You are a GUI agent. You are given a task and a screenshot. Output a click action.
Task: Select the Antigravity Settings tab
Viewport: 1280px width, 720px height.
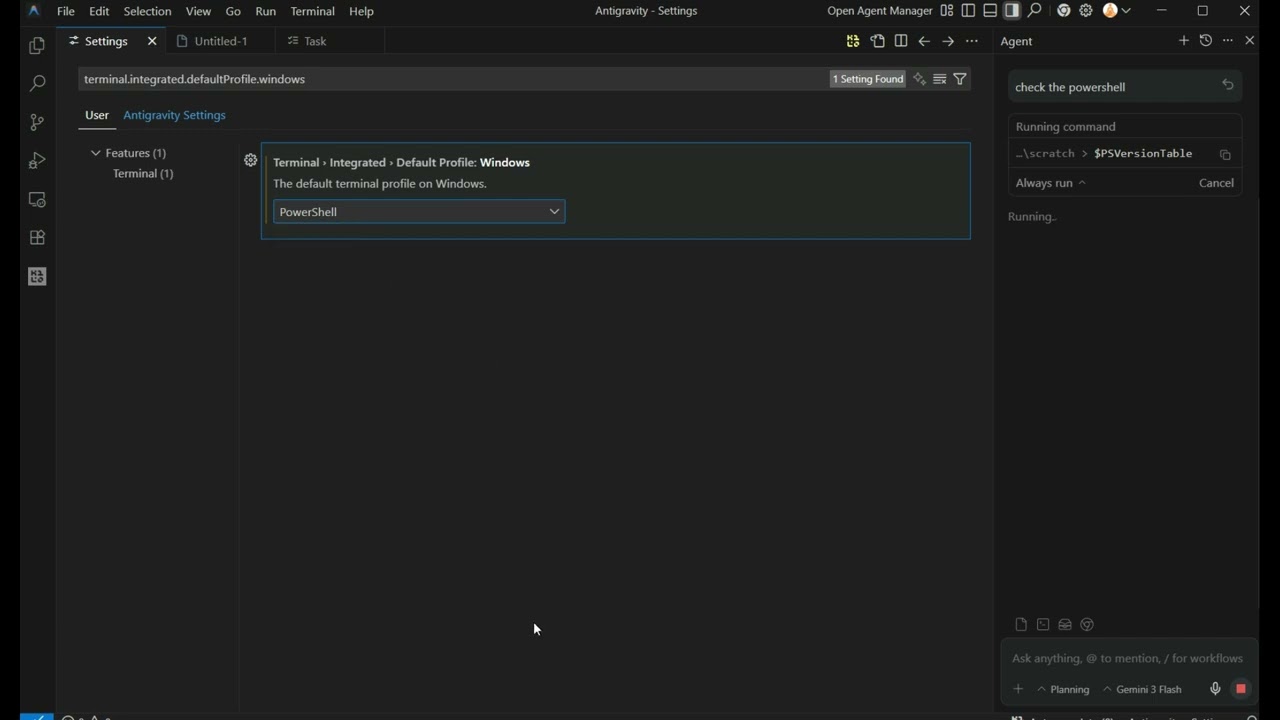174,115
